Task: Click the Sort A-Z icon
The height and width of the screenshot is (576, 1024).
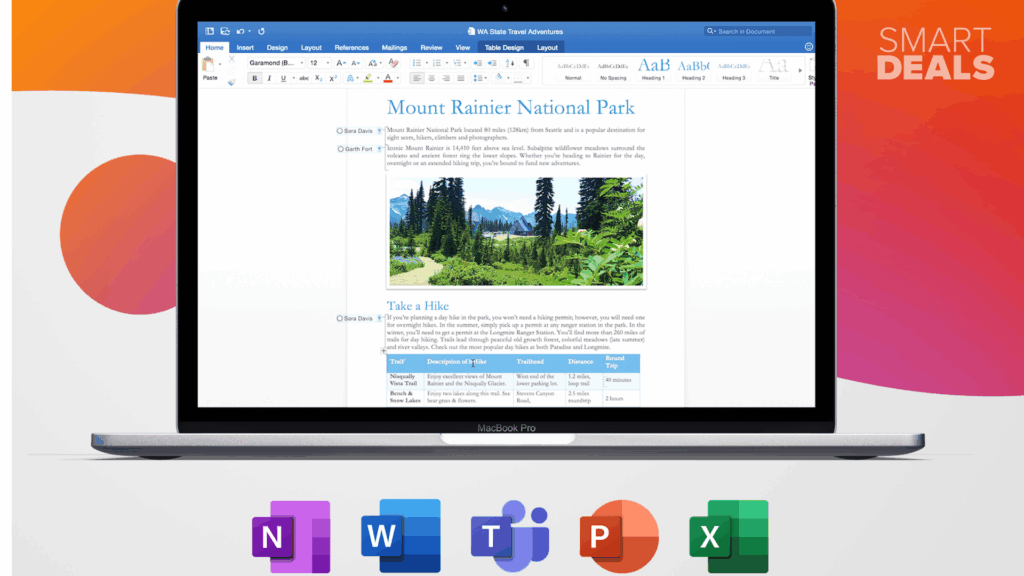Action: tap(510, 63)
